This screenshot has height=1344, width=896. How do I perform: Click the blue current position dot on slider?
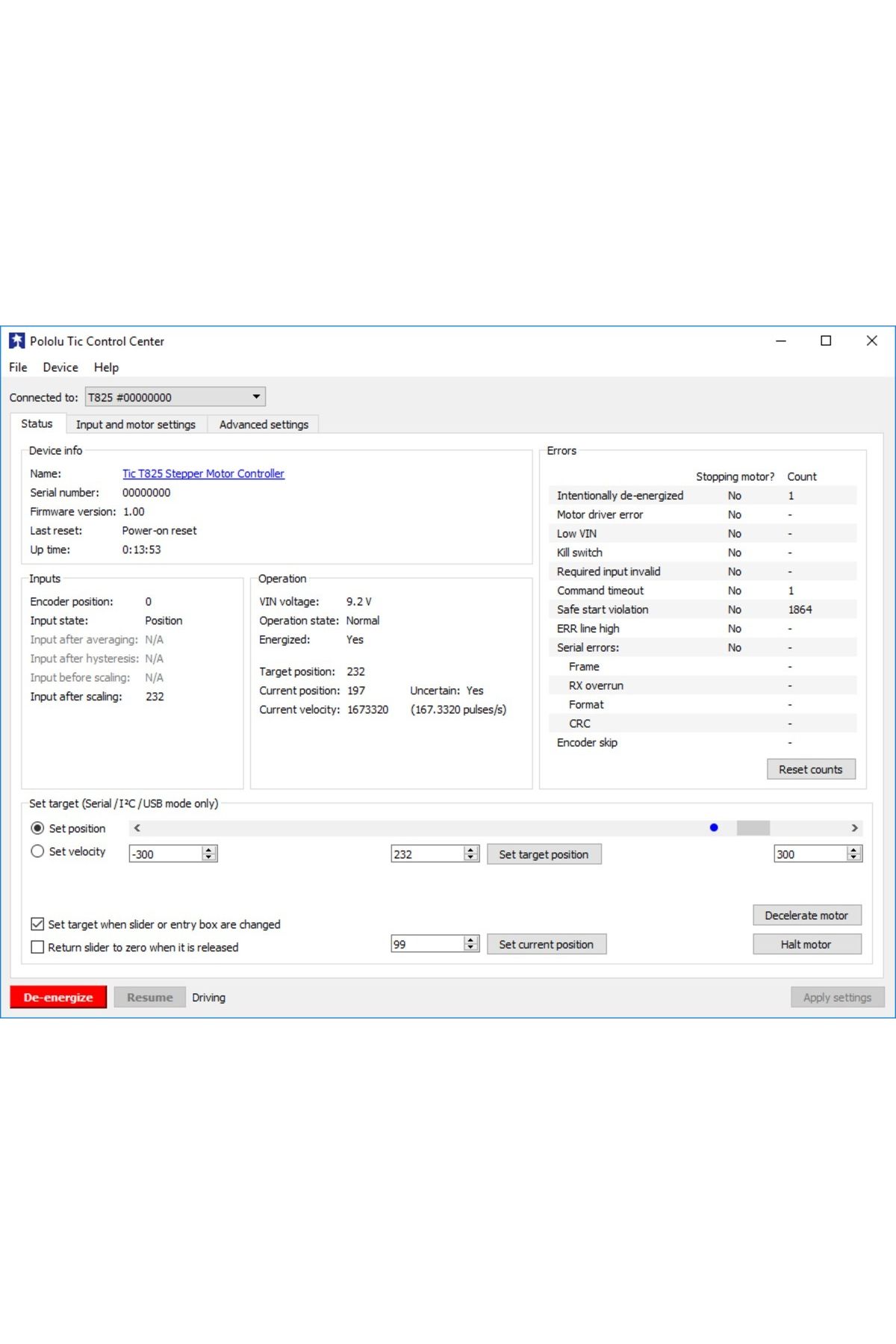point(714,827)
